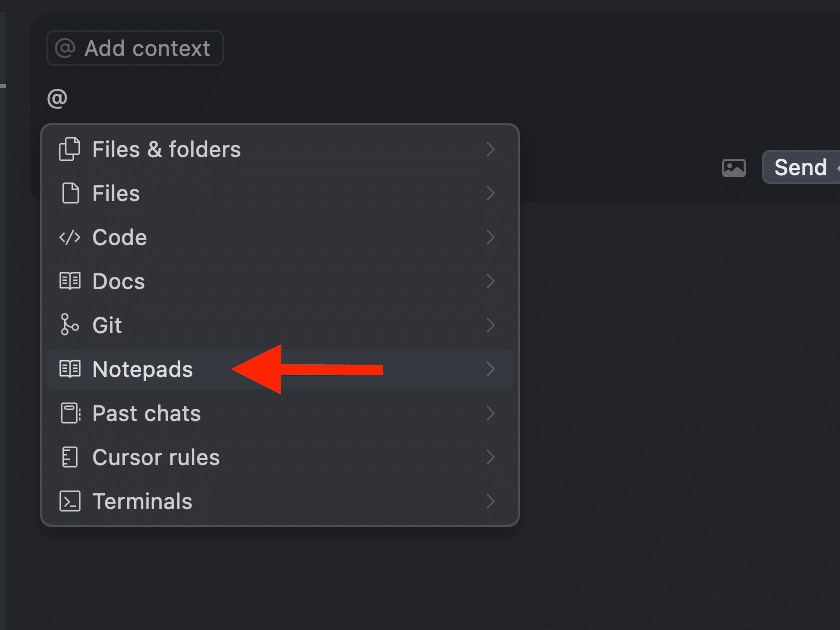
Task: Click the Add context button
Action: [134, 48]
